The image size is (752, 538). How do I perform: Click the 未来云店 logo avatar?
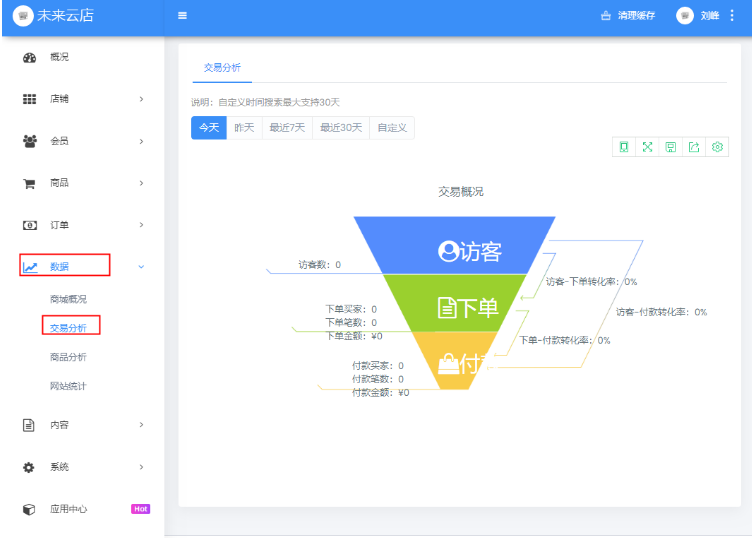point(23,16)
